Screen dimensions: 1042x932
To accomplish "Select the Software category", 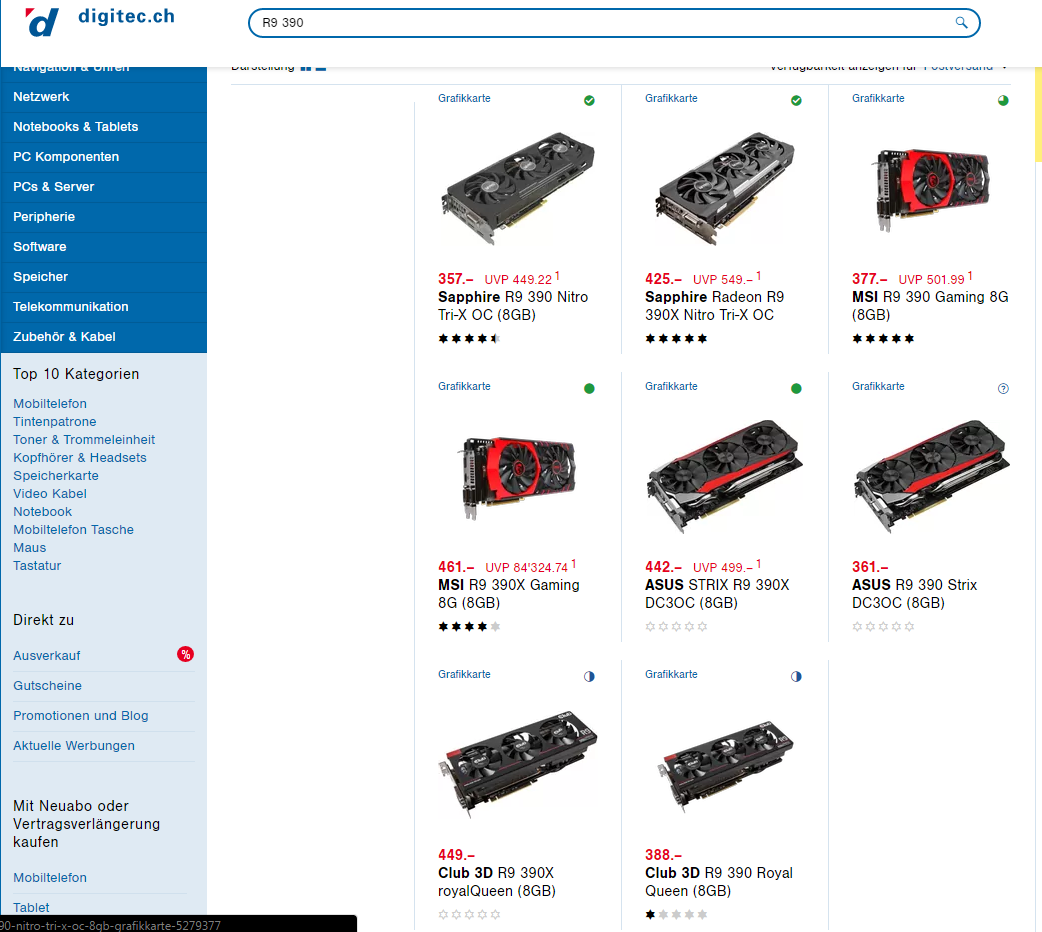I will tap(104, 247).
